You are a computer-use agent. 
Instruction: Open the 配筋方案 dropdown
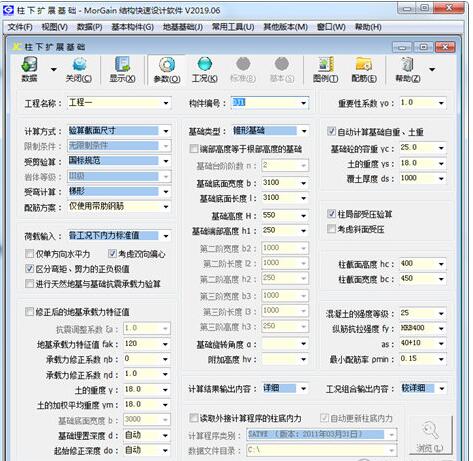(x=166, y=207)
